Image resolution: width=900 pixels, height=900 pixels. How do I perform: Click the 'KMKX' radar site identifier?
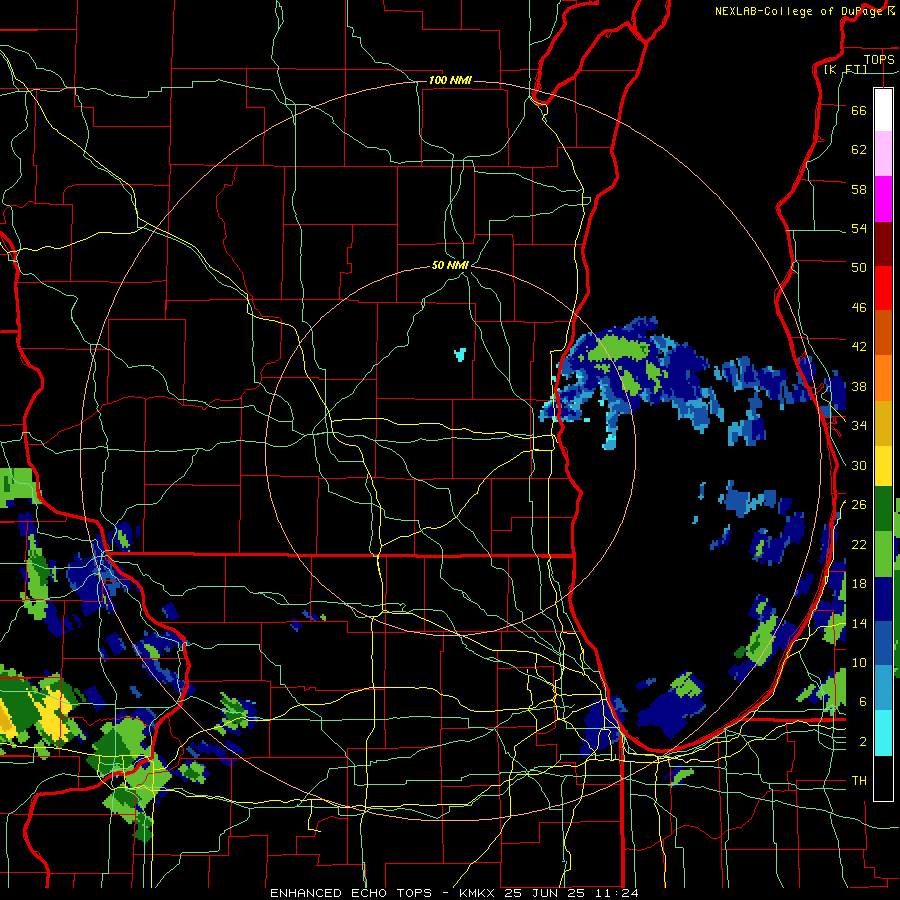[476, 893]
